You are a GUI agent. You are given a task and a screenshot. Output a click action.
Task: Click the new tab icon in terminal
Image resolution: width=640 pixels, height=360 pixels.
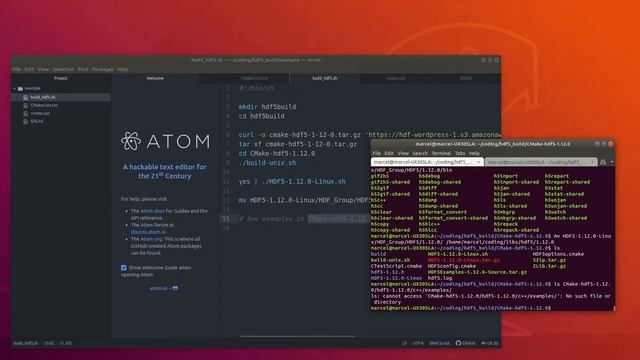pos(603,162)
